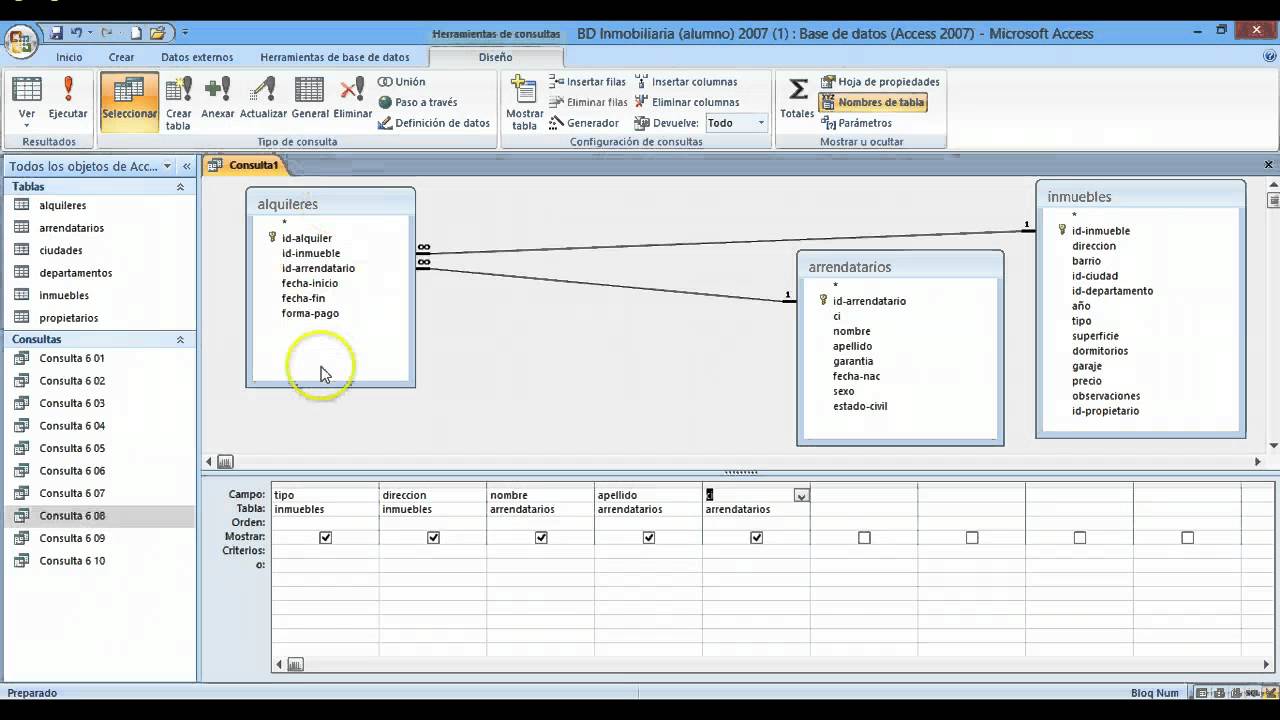
Task: Click Insertar columnas
Action: coord(686,82)
